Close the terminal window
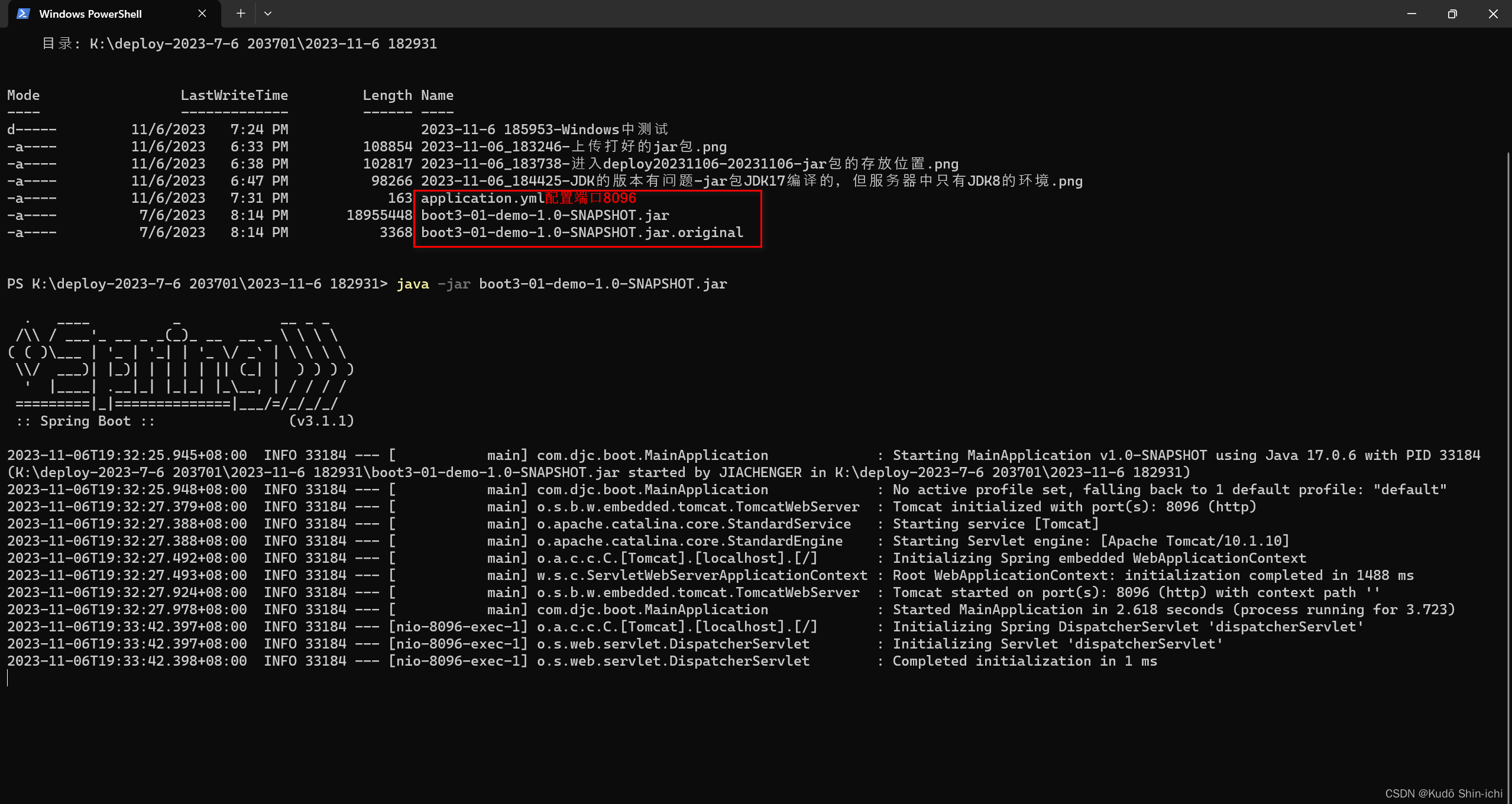 click(1493, 13)
